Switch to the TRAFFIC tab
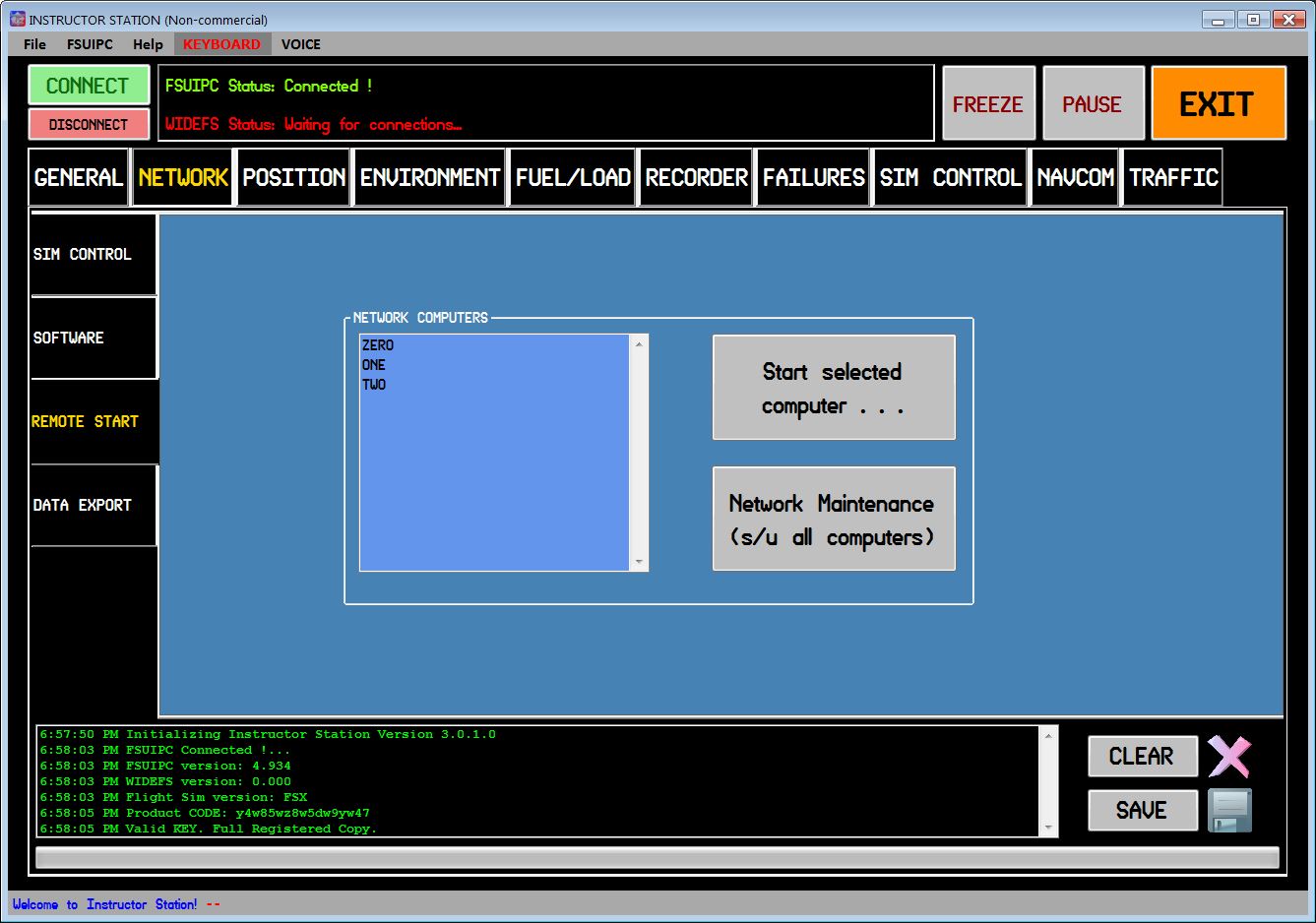The width and height of the screenshot is (1316, 923). 1173,177
